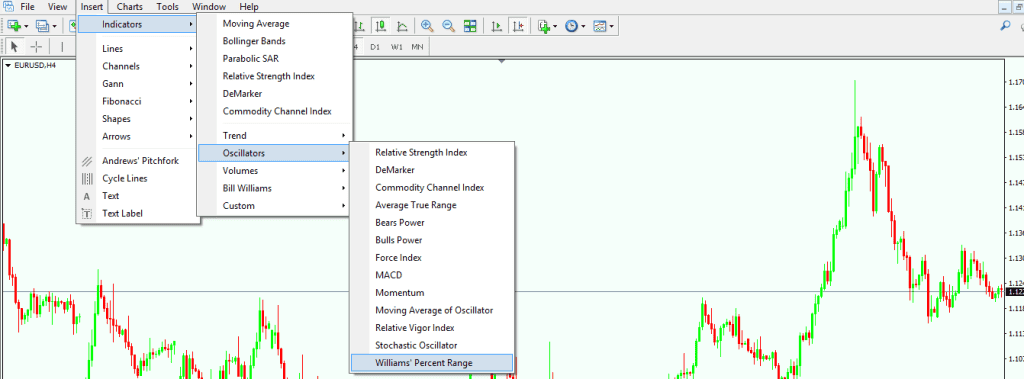The image size is (1024, 379).
Task: Toggle Auto Scroll chart button
Action: coord(497,26)
